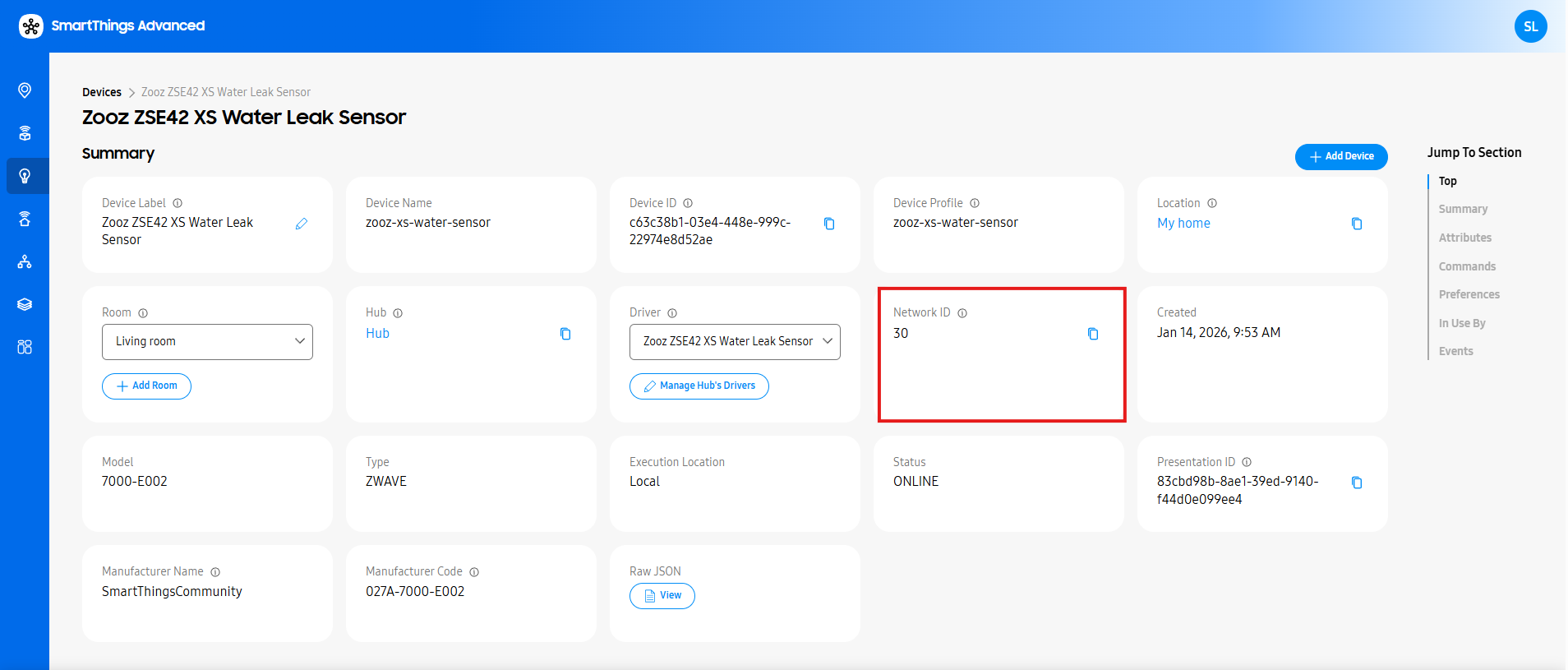Copy the Presentation ID value
This screenshot has height=670, width=1568.
tap(1357, 483)
